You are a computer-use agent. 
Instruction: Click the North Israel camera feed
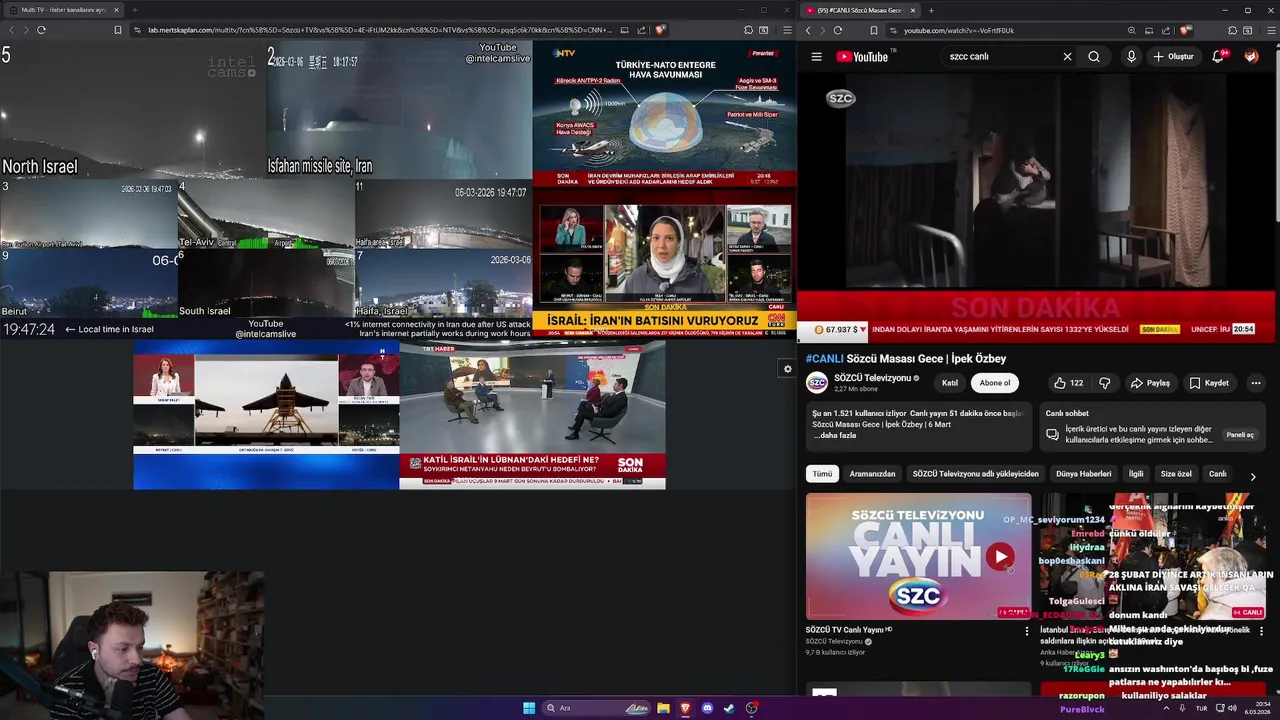pyautogui.click(x=133, y=110)
